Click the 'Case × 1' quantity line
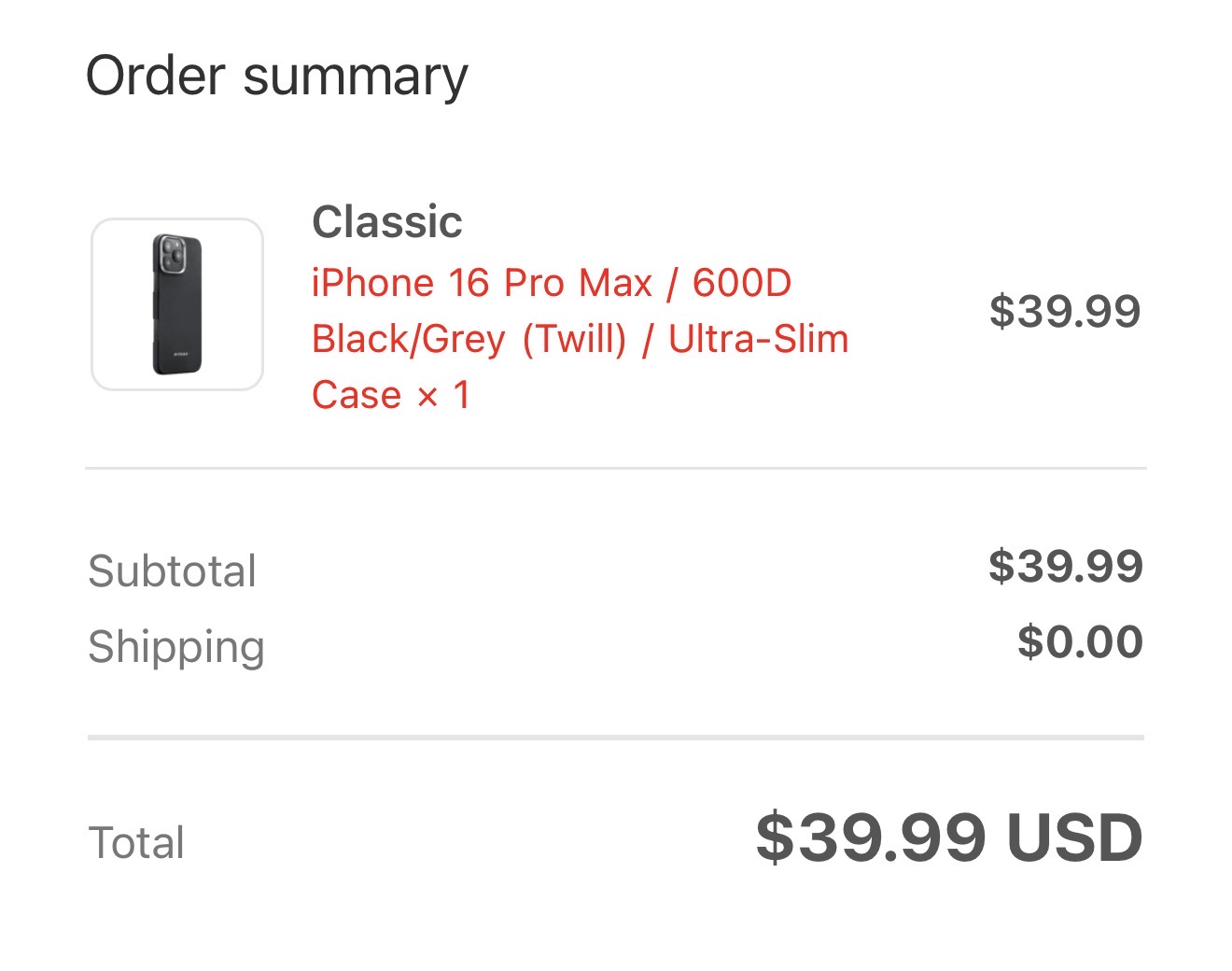 pos(391,395)
